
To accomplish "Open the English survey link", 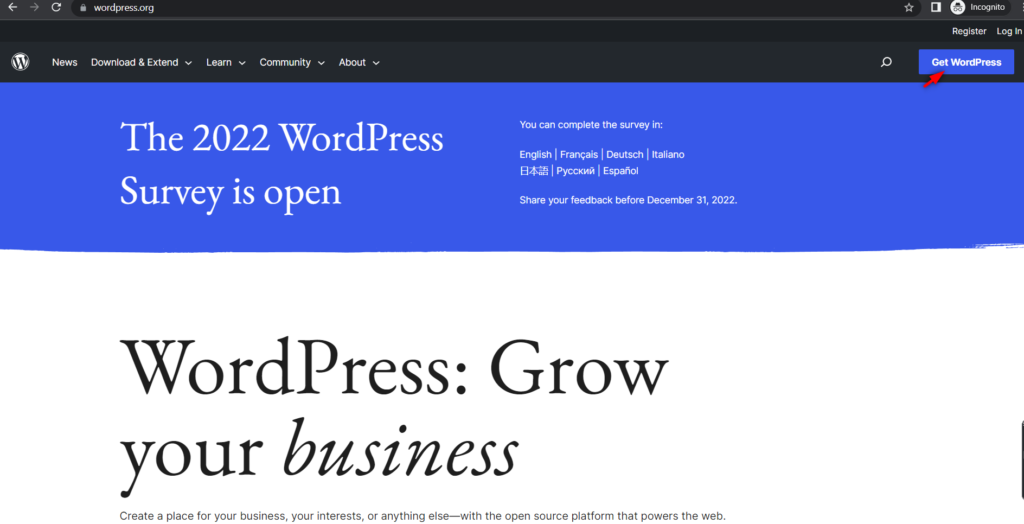I will [536, 154].
